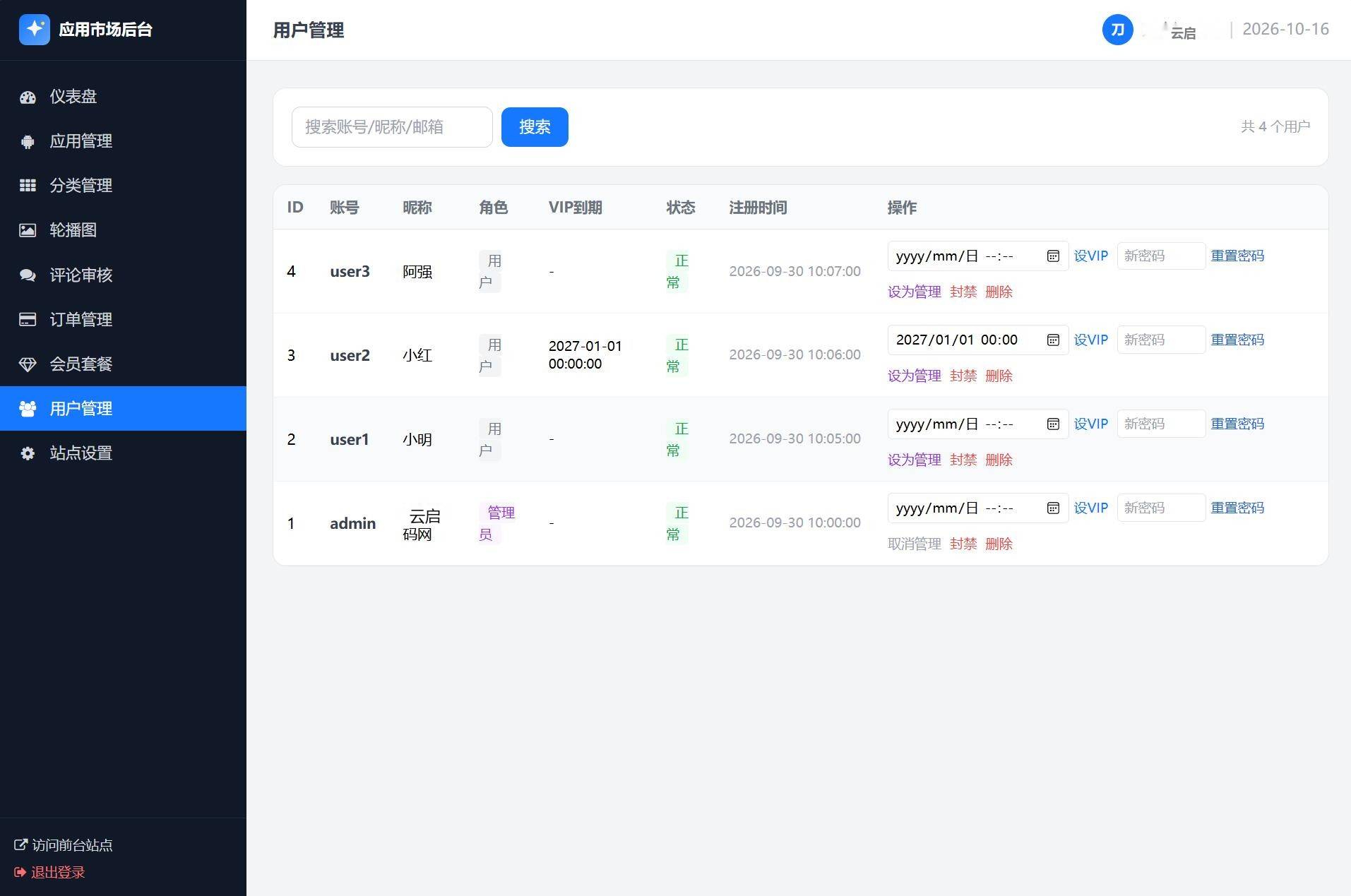Click 设为管理 for user1
Viewport: 1351px width, 896px height.
tap(914, 460)
